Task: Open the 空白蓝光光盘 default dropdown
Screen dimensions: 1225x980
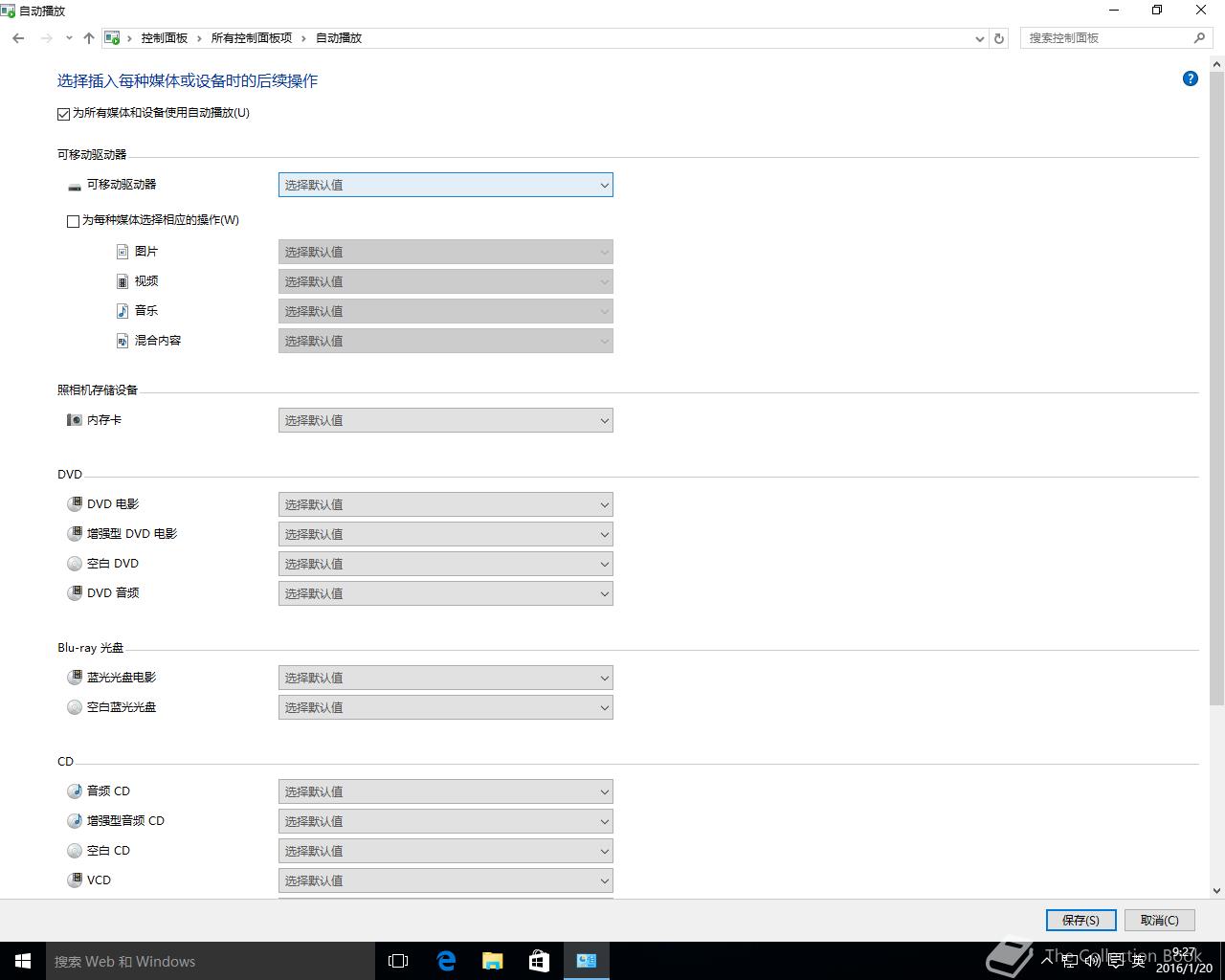Action: [446, 707]
